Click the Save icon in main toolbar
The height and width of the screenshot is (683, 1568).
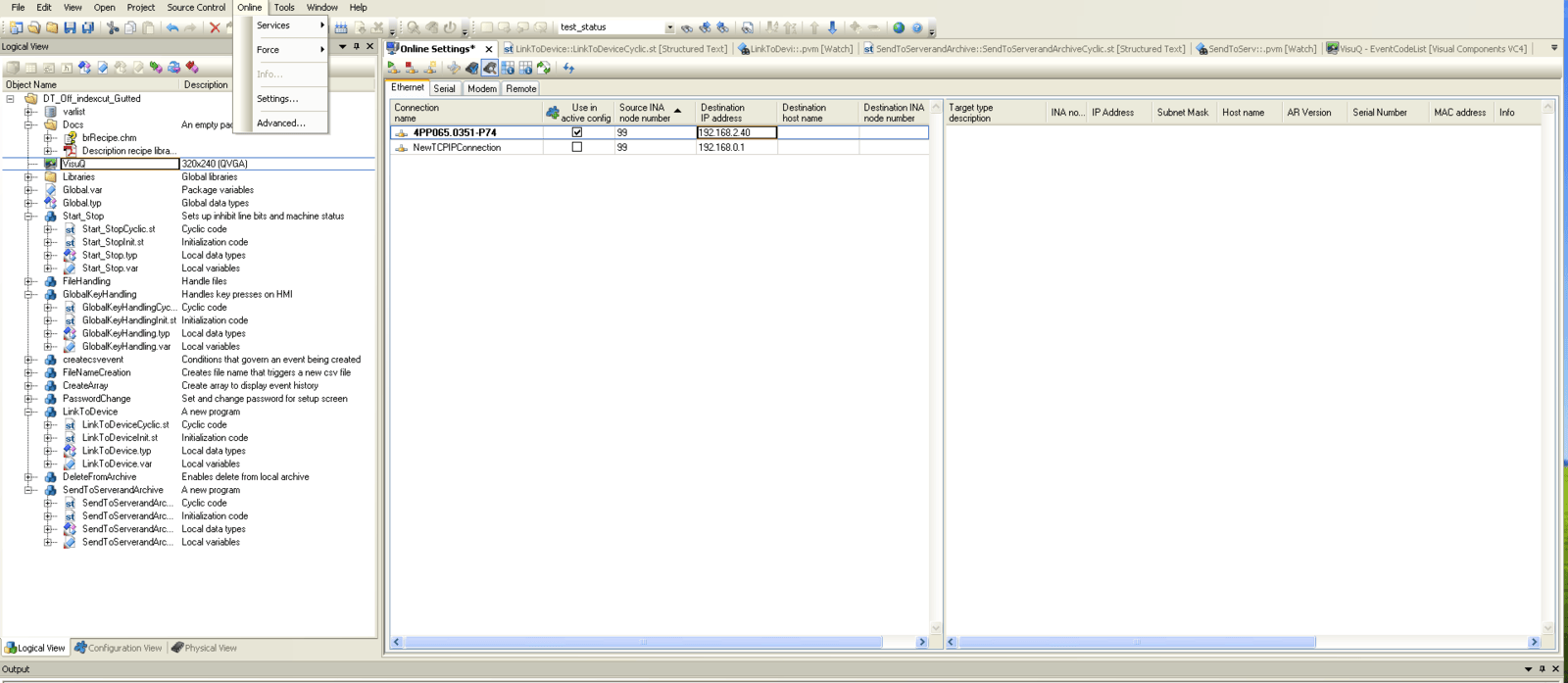[70, 27]
